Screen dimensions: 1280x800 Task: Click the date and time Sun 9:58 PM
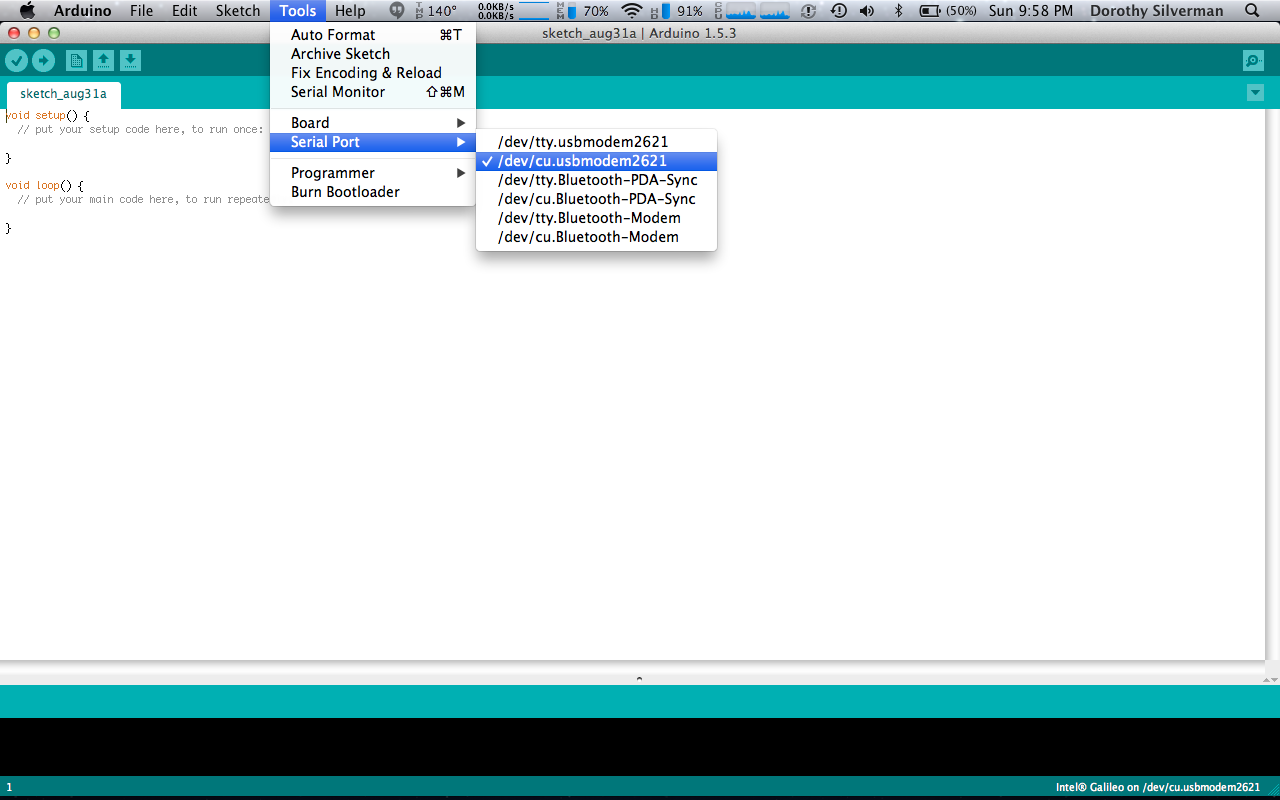coord(1030,11)
